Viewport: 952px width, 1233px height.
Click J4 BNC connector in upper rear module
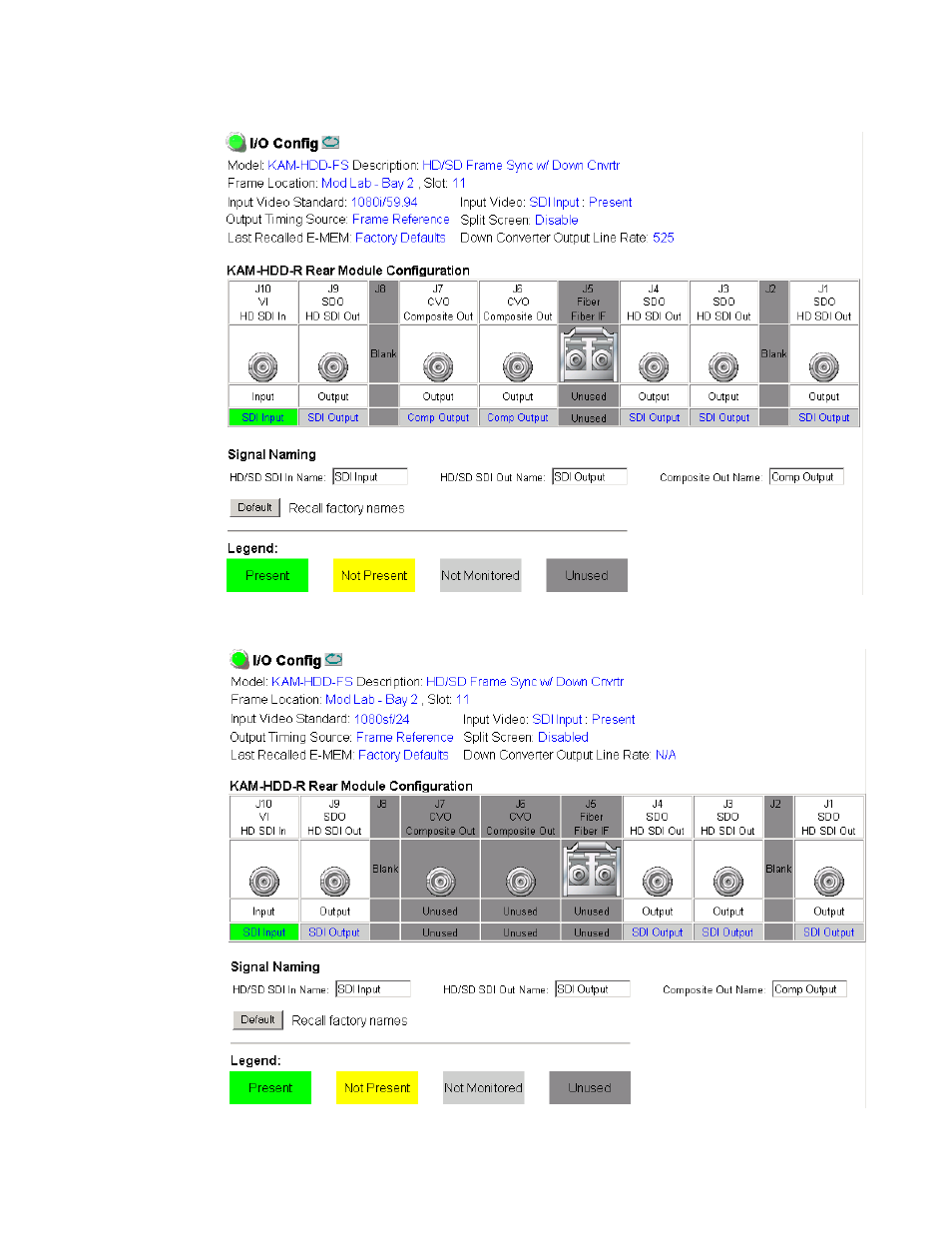click(x=654, y=367)
